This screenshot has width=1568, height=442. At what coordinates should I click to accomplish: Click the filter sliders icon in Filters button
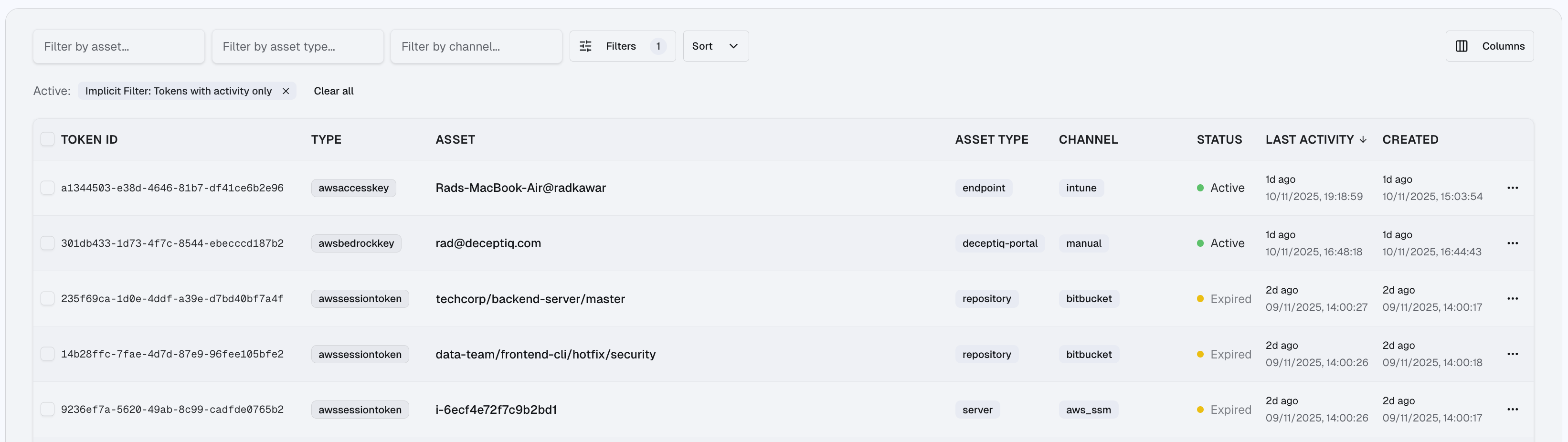coord(585,46)
